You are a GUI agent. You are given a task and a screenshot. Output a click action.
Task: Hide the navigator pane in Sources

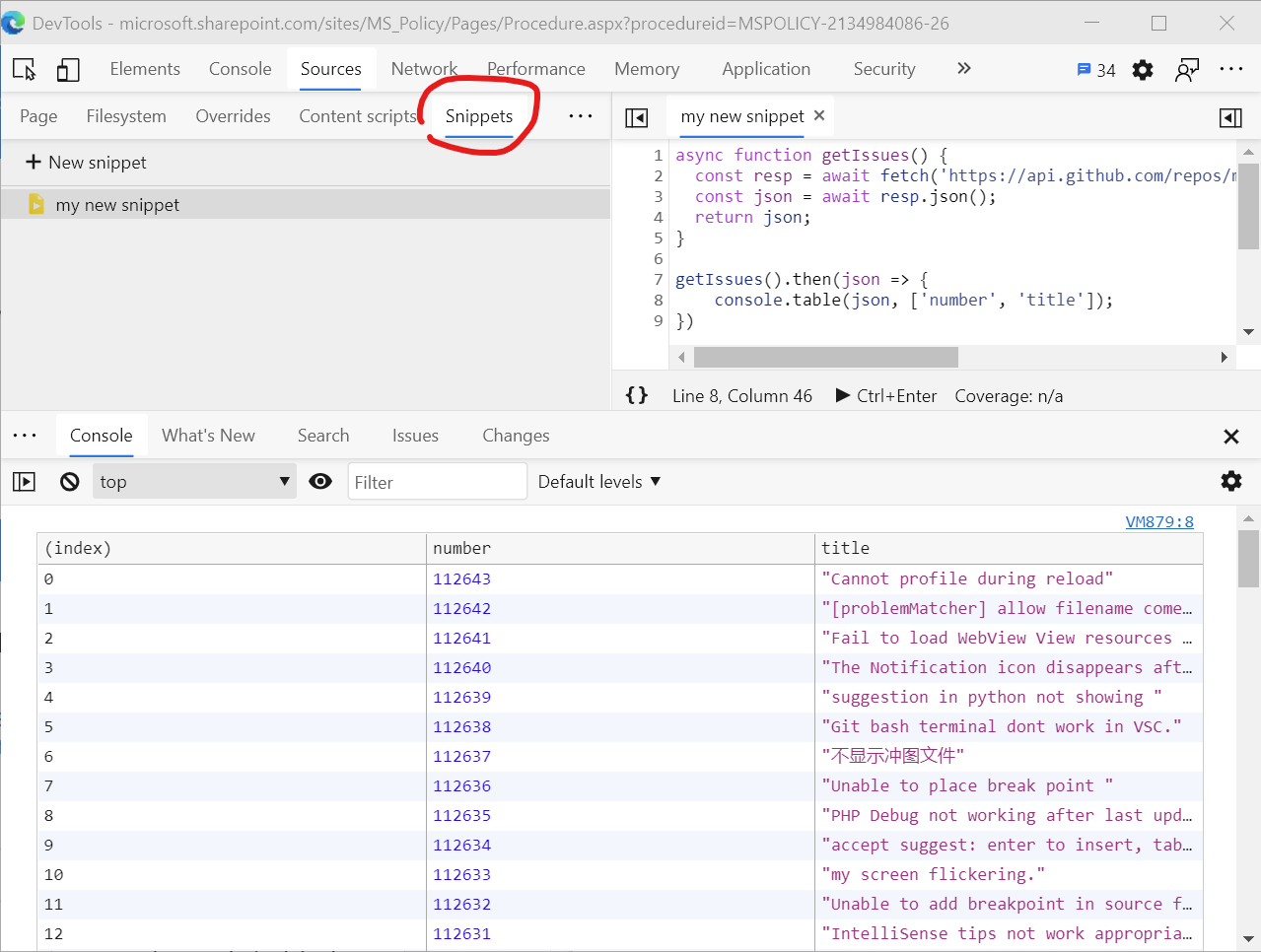click(637, 117)
